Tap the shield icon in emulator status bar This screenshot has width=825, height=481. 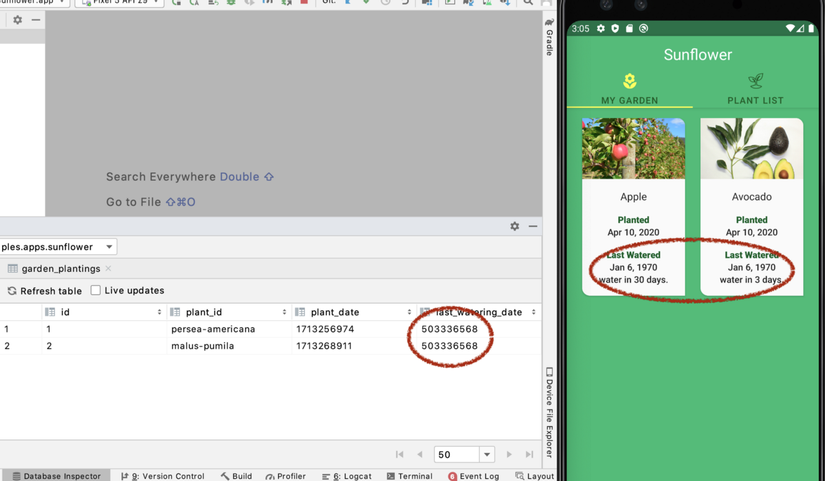coord(615,28)
